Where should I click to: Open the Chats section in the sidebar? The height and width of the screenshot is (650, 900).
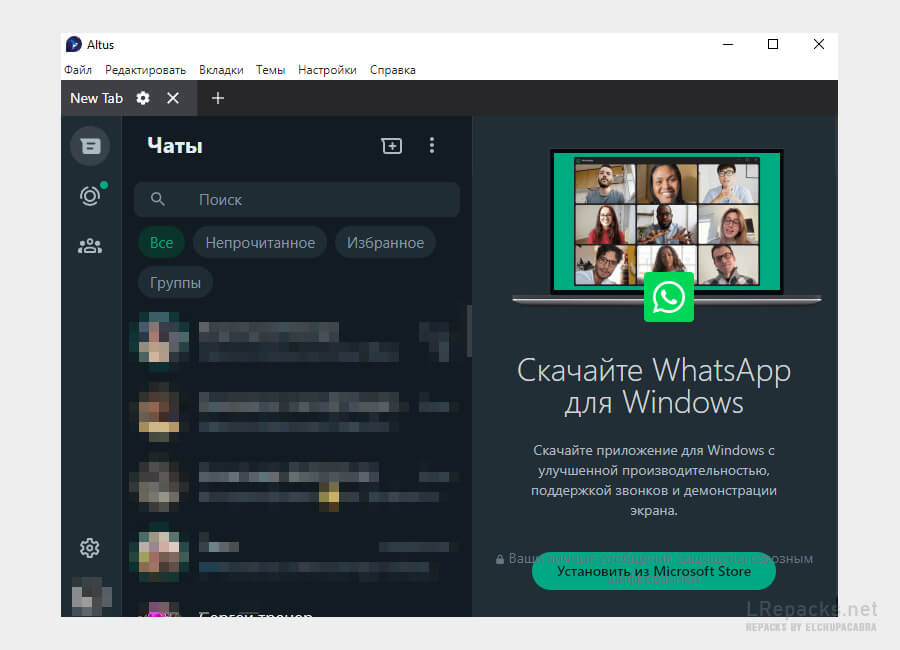pos(90,146)
